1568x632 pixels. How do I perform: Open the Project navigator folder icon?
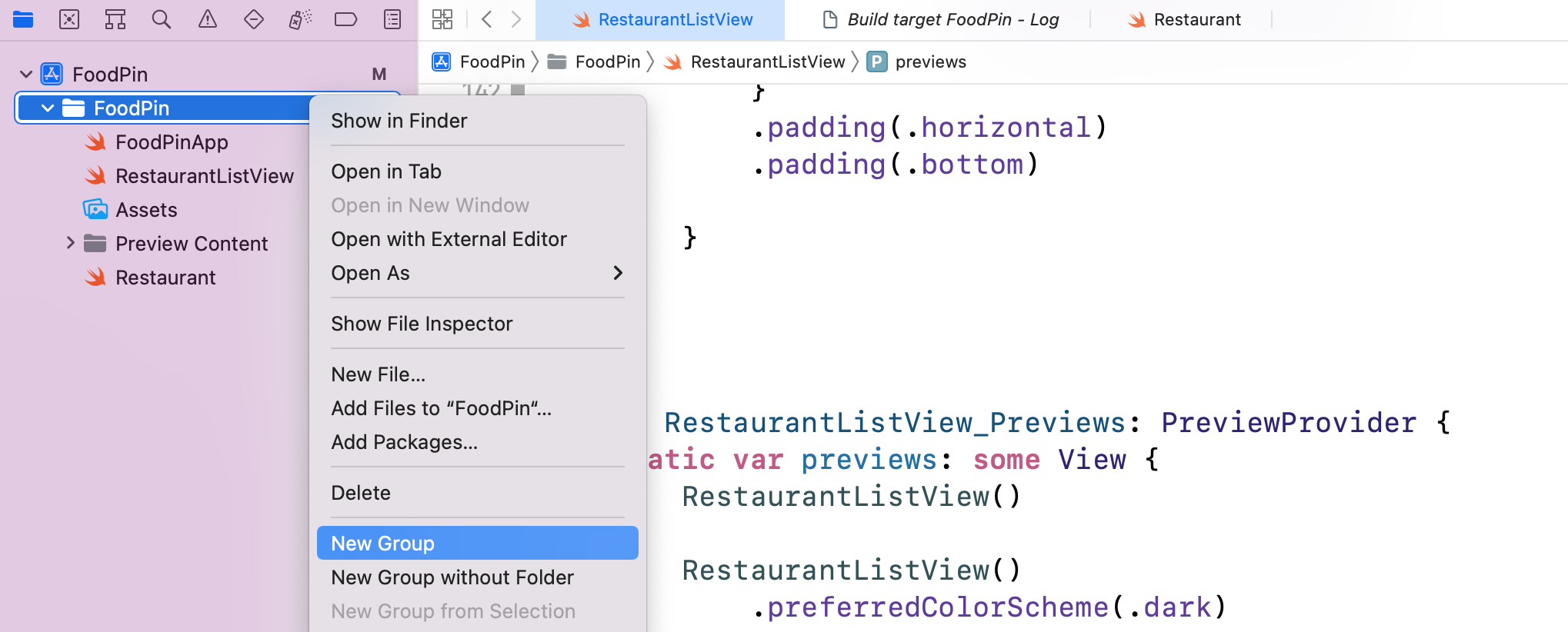coord(23,19)
